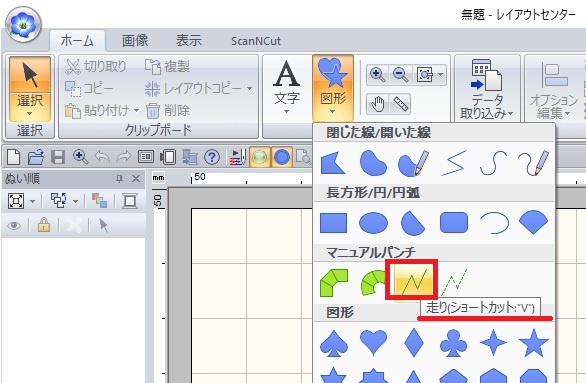Select the fan sector shape
Screen dimensions: 586x383
[534, 222]
